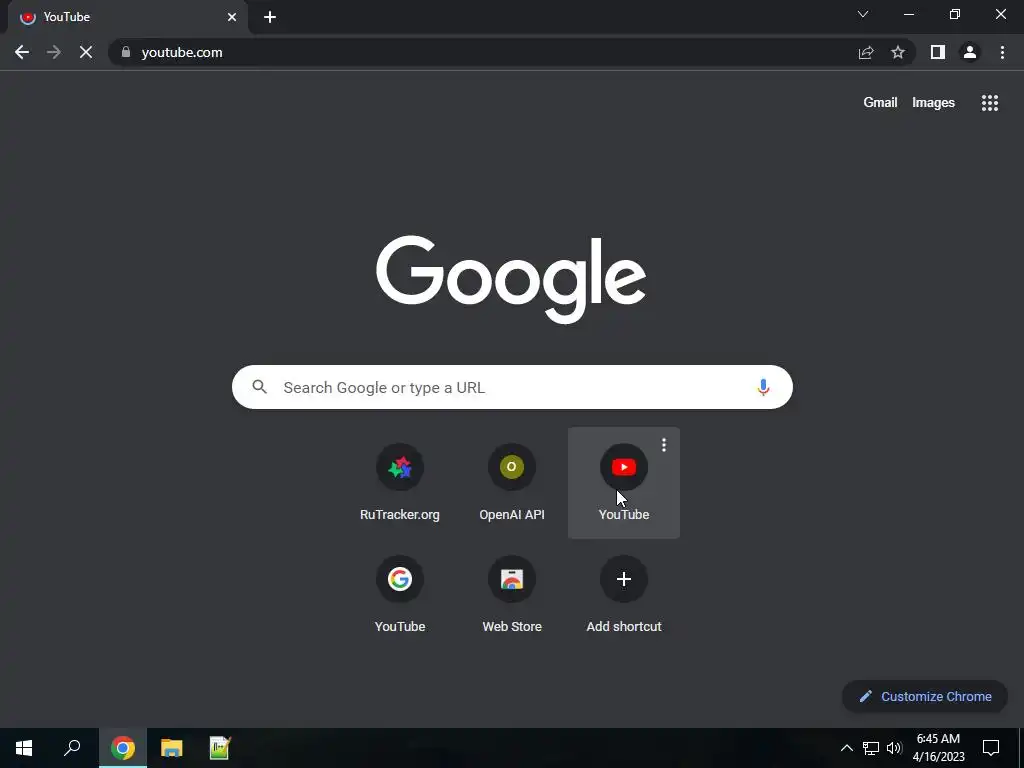Open the RuTracker.org shortcut

[400, 483]
